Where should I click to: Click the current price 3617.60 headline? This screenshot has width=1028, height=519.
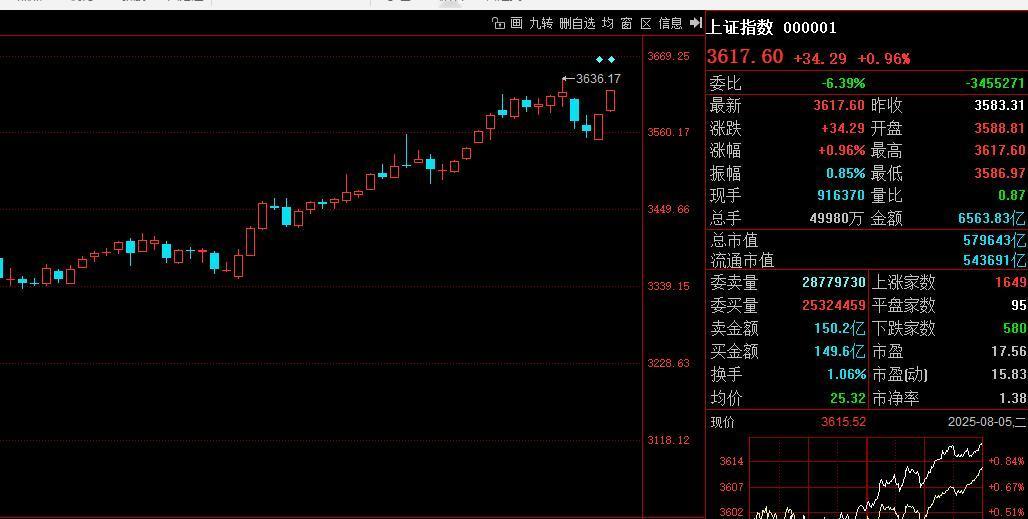pos(745,56)
